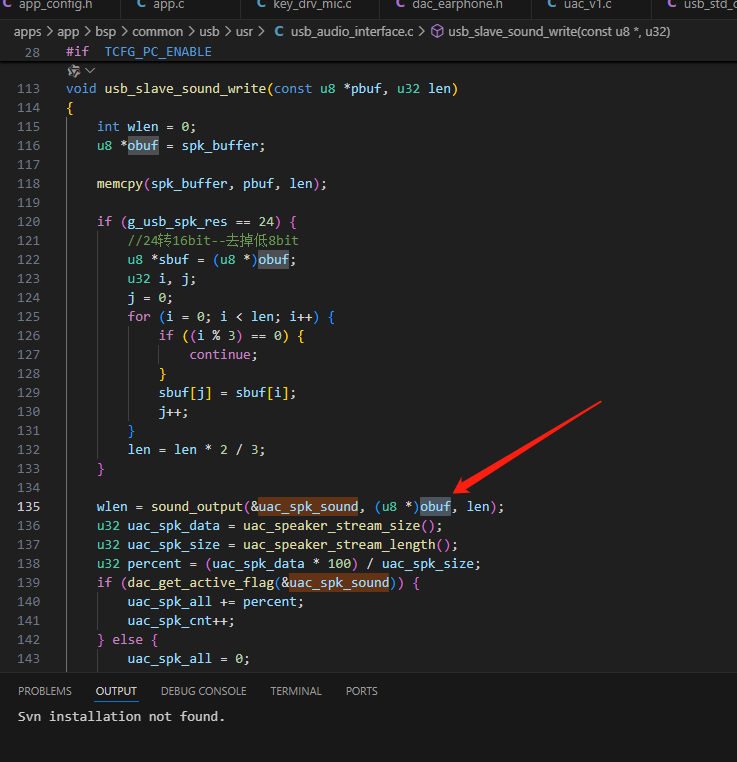Open the 'usr' breadcrumb segment

coord(244,32)
